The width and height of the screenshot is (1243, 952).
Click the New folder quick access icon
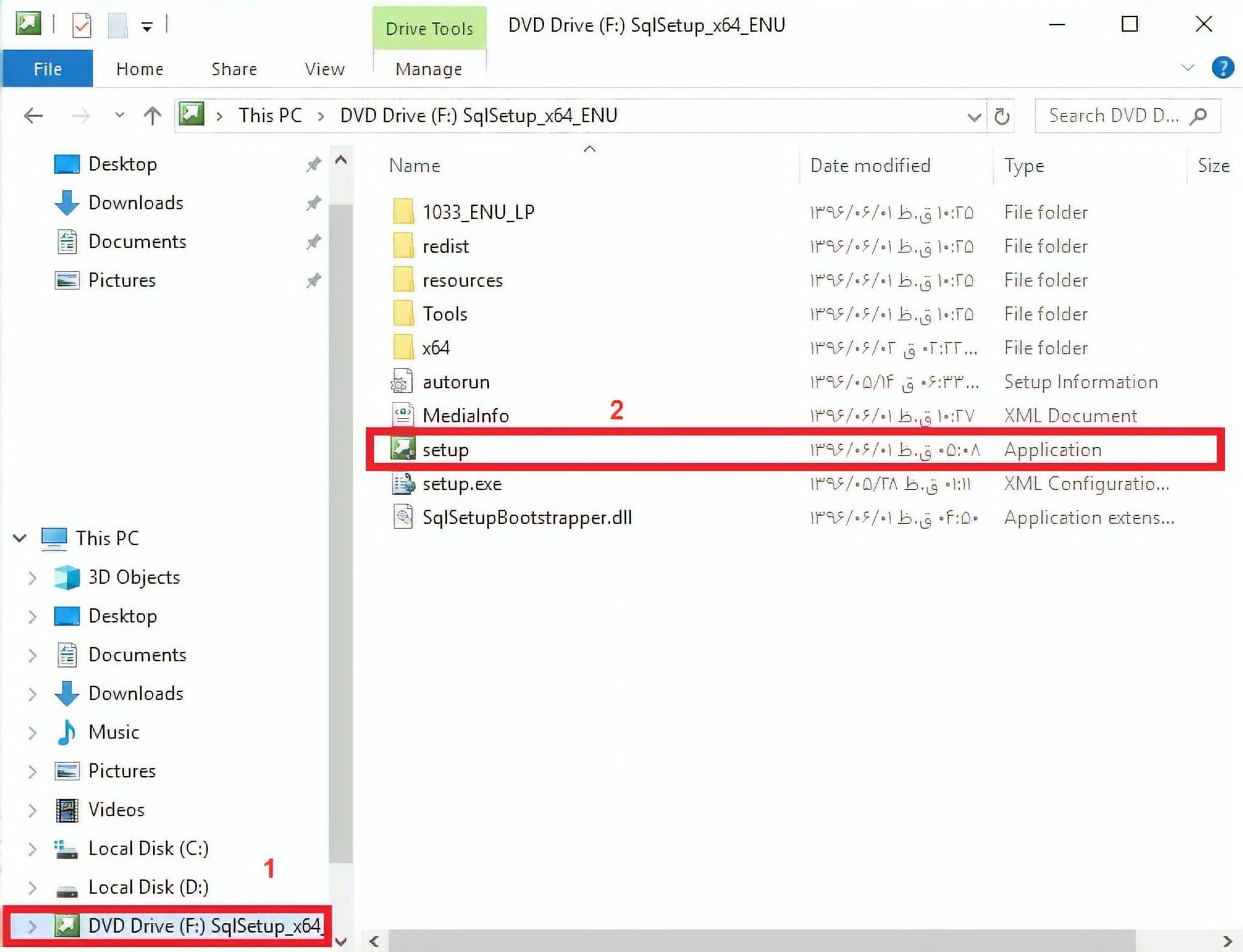tap(117, 25)
